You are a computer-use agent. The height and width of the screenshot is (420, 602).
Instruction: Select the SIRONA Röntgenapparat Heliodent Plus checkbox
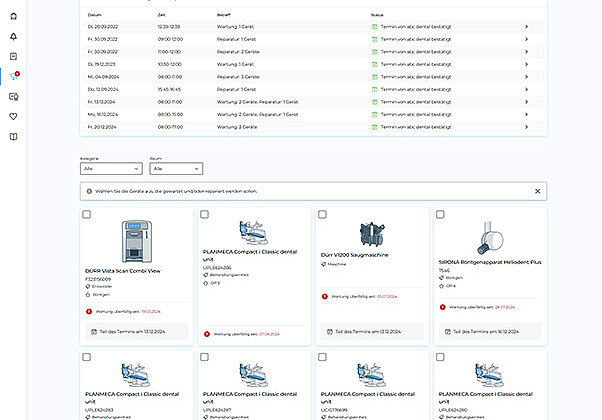point(440,214)
